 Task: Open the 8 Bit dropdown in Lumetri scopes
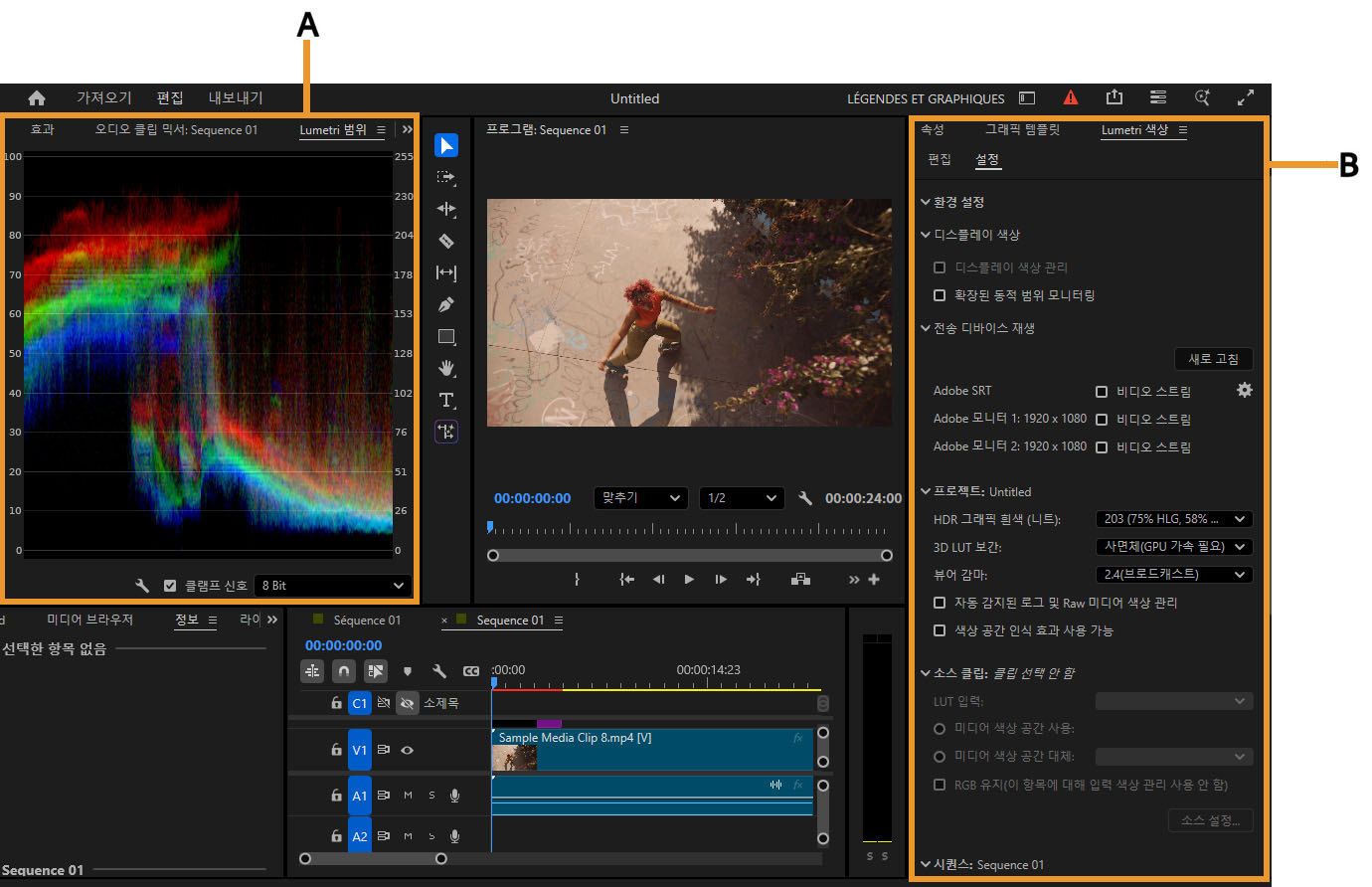coord(333,585)
